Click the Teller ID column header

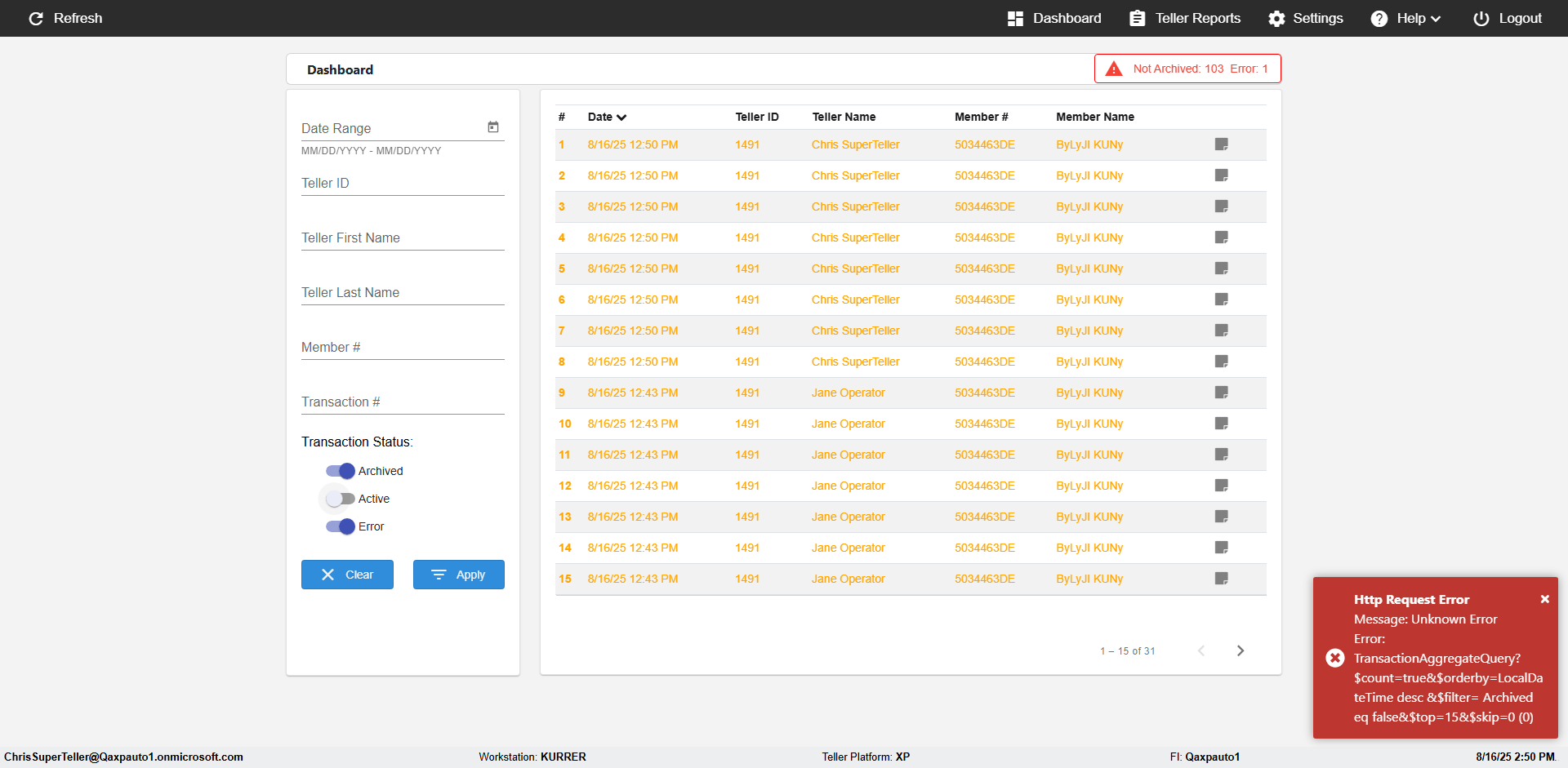pos(757,117)
